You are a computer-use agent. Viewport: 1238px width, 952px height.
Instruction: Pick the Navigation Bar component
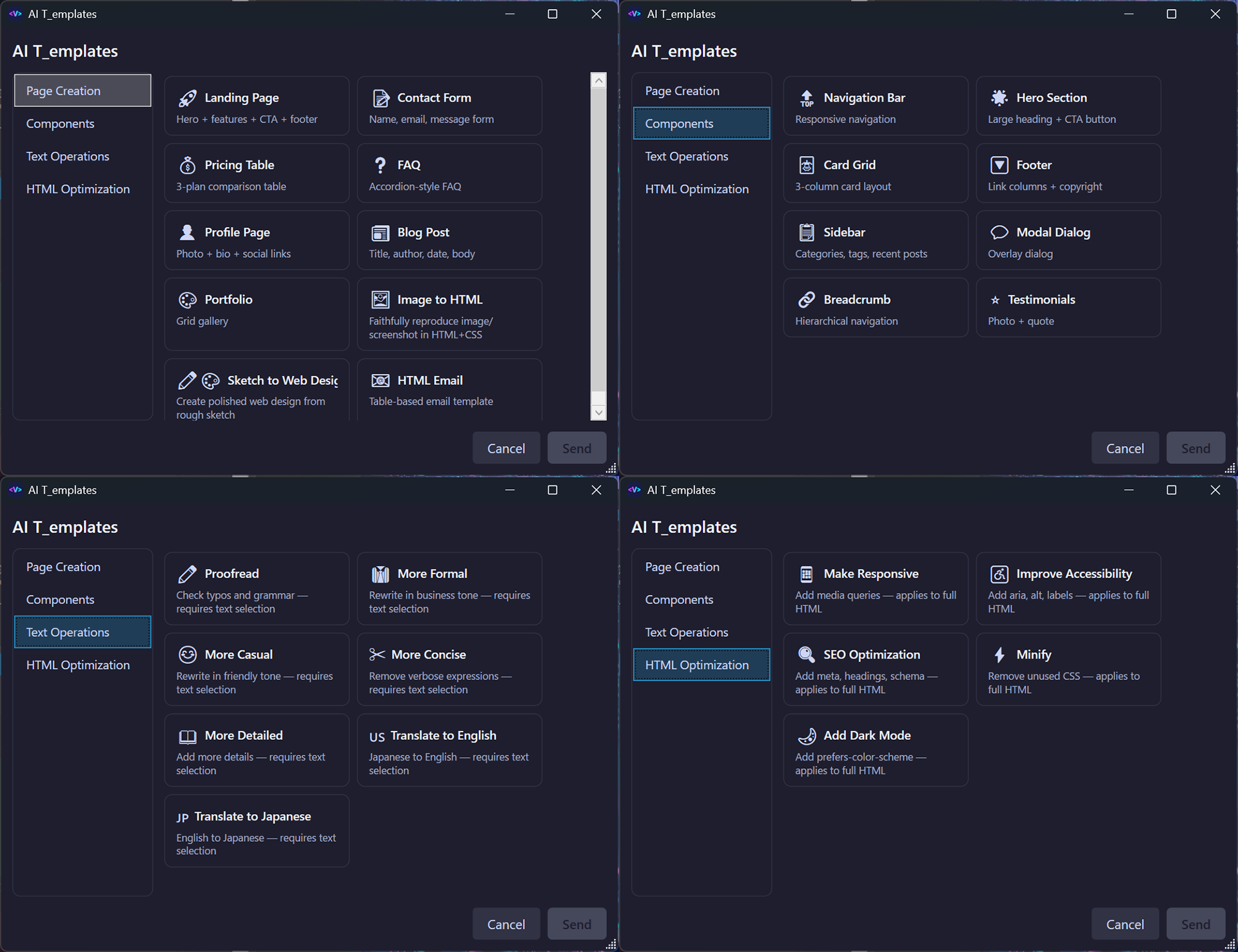tap(875, 106)
